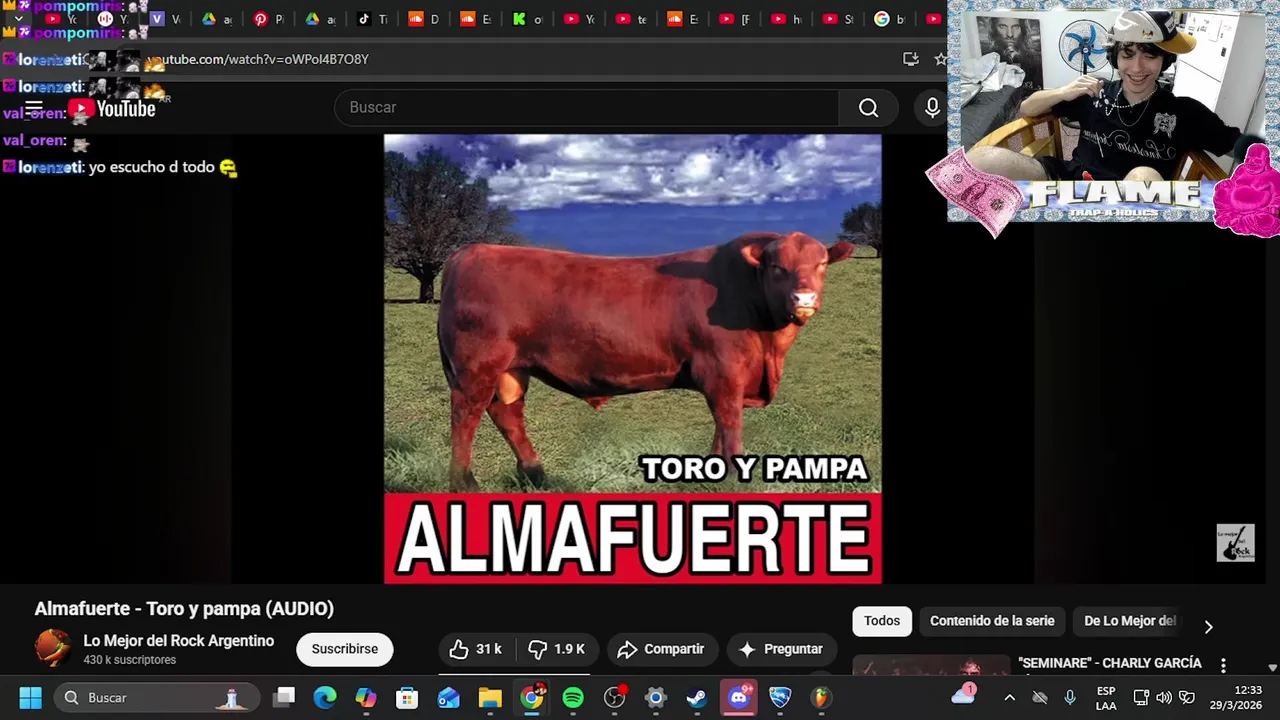Open Discord from the taskbar
Screen dimensions: 1280x720
(739, 697)
